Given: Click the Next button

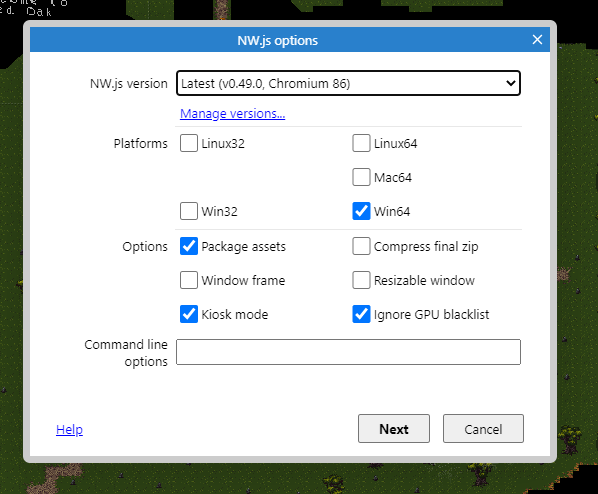Looking at the screenshot, I should [x=394, y=429].
